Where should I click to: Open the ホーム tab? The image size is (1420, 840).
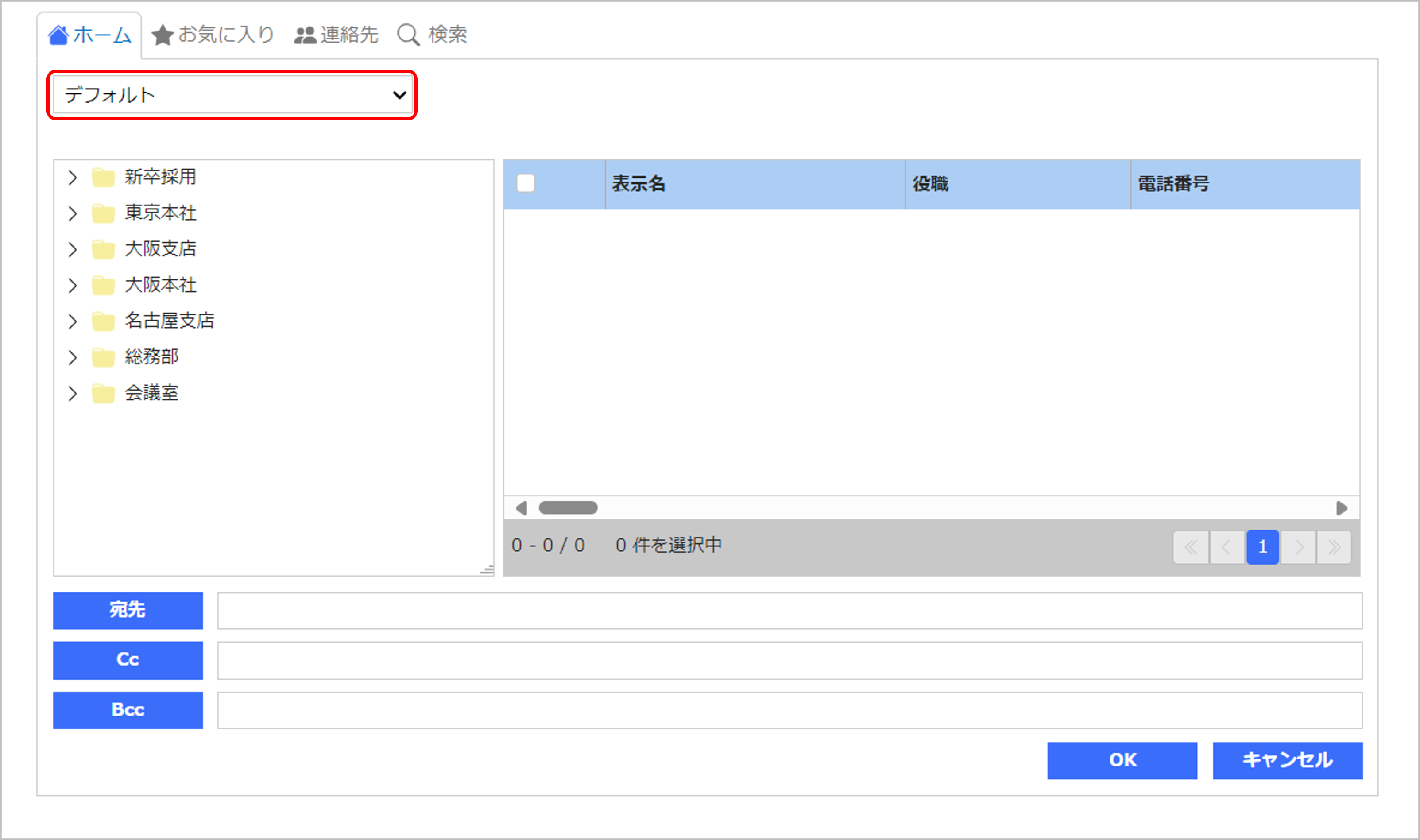pos(89,35)
